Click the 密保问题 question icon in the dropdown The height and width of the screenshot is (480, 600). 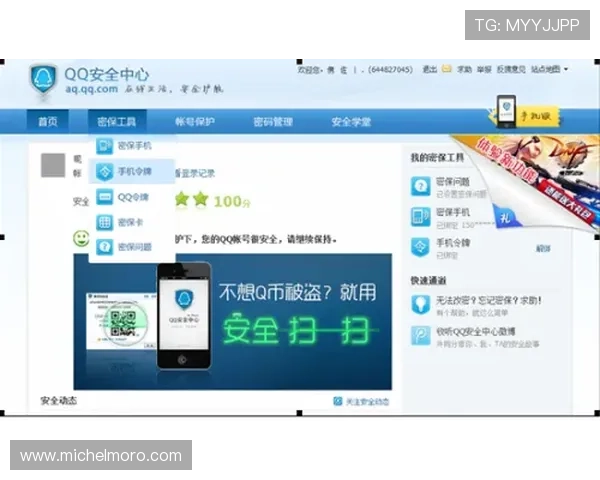coord(104,247)
